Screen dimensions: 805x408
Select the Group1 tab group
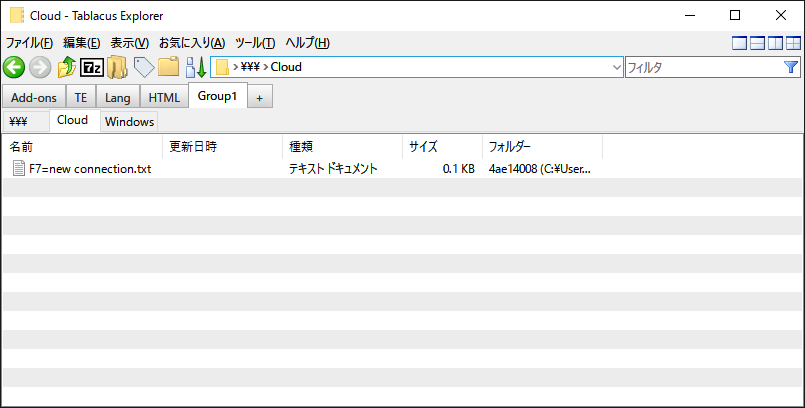click(x=218, y=96)
